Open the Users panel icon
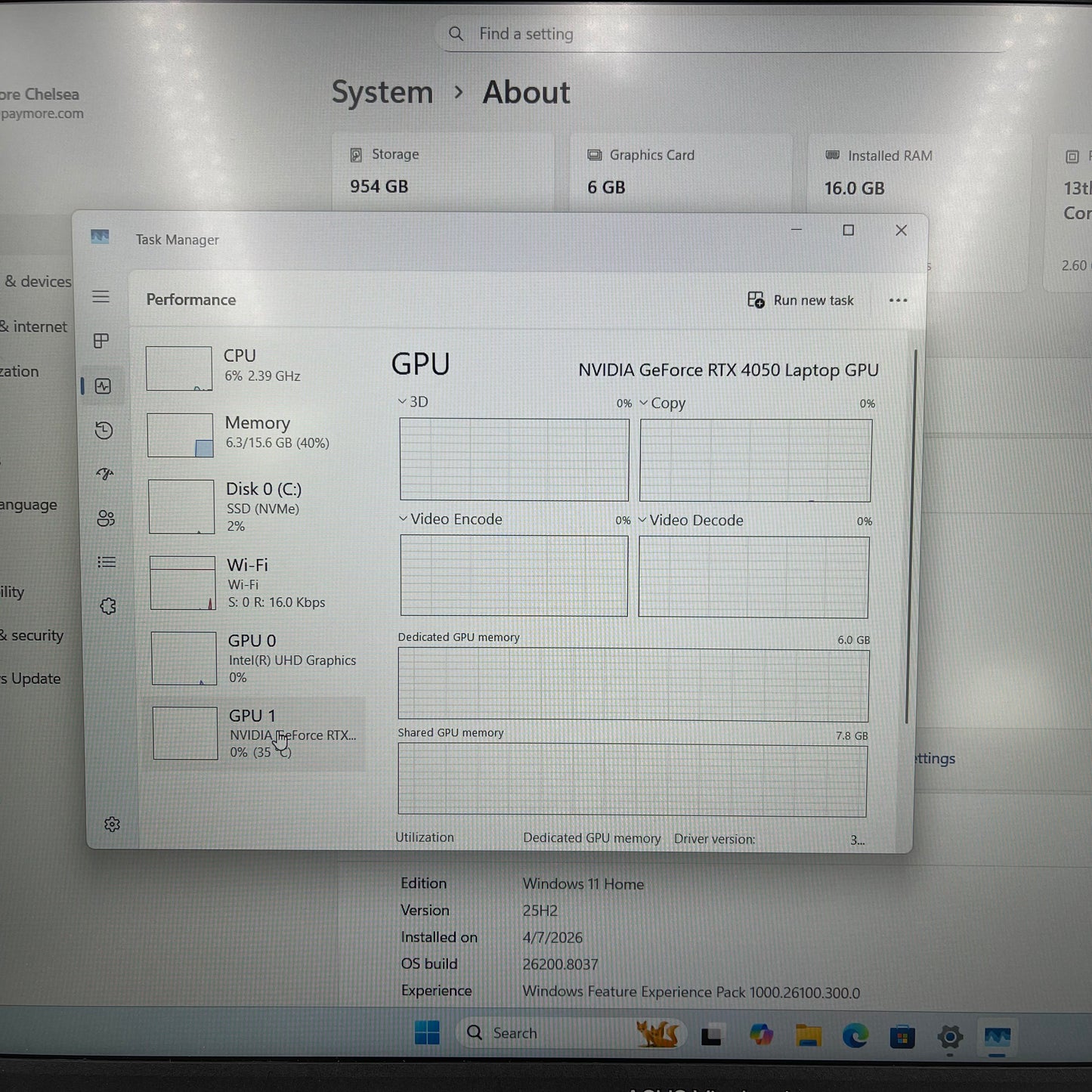 click(x=105, y=518)
